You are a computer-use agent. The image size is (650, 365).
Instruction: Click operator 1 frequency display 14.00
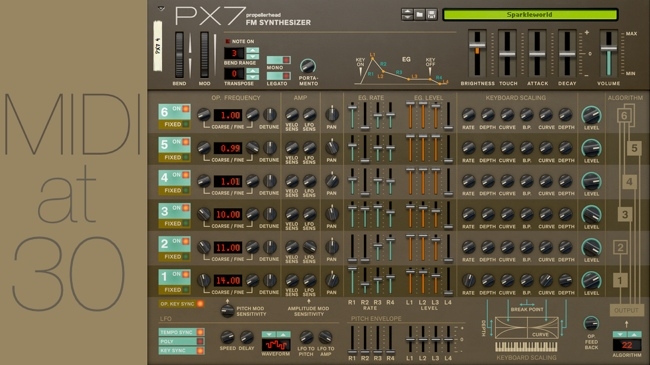228,280
